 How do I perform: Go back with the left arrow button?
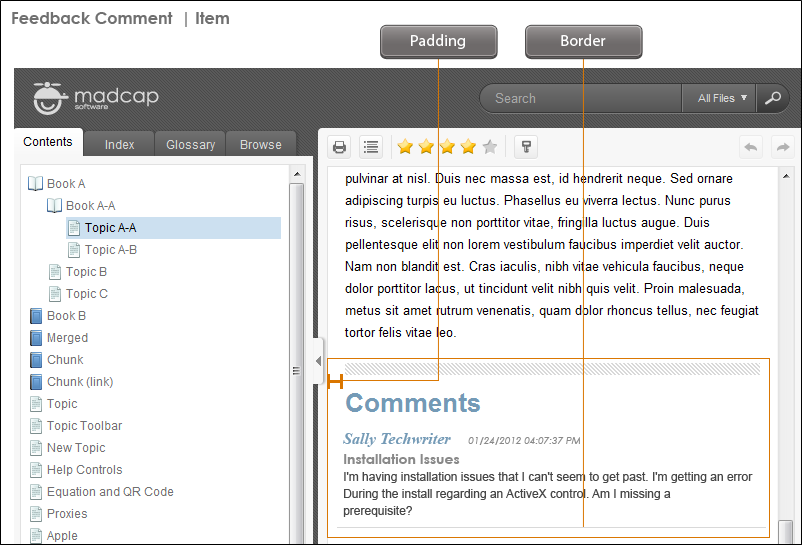pyautogui.click(x=751, y=147)
